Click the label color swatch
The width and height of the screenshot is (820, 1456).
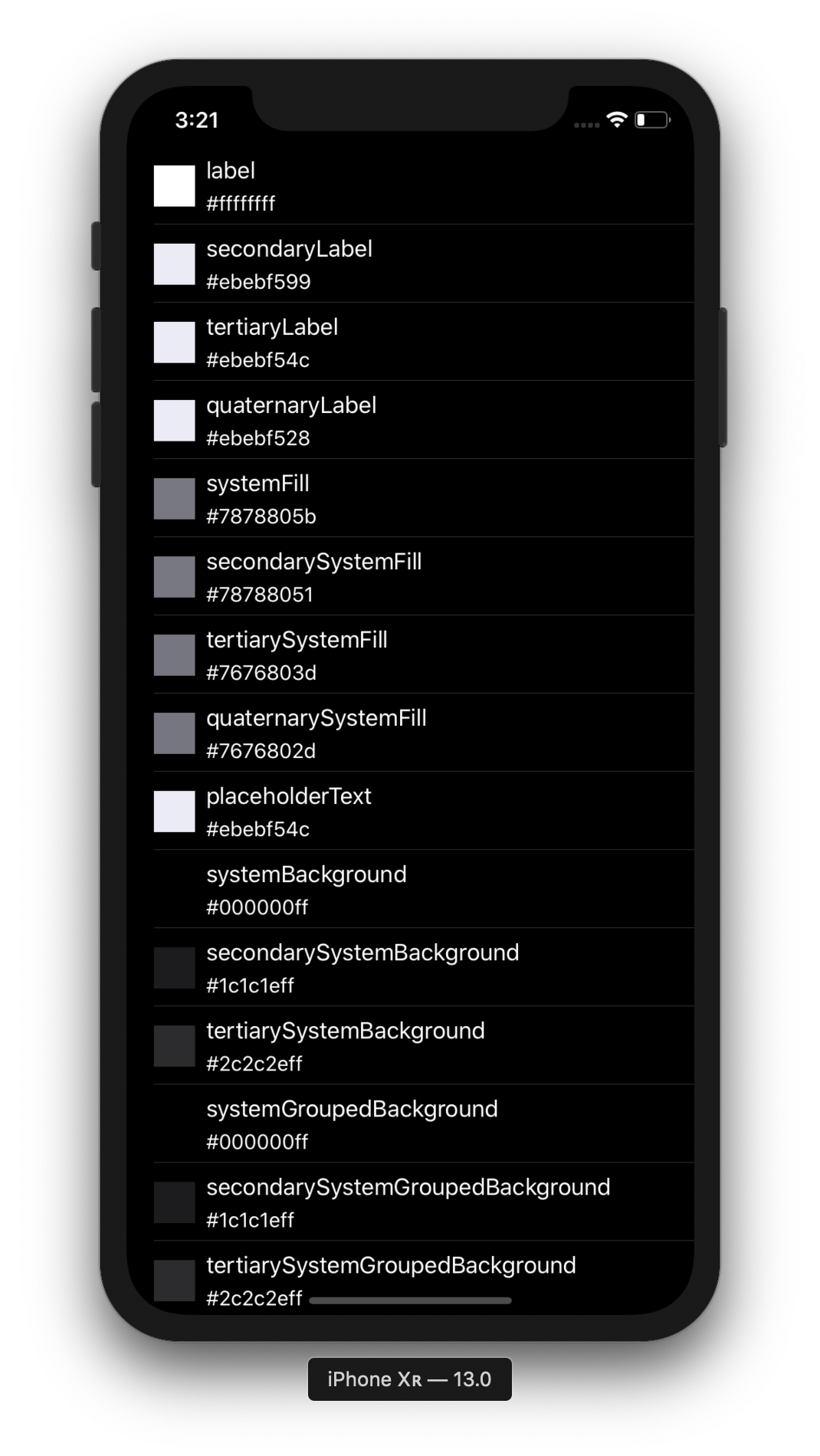coord(174,185)
